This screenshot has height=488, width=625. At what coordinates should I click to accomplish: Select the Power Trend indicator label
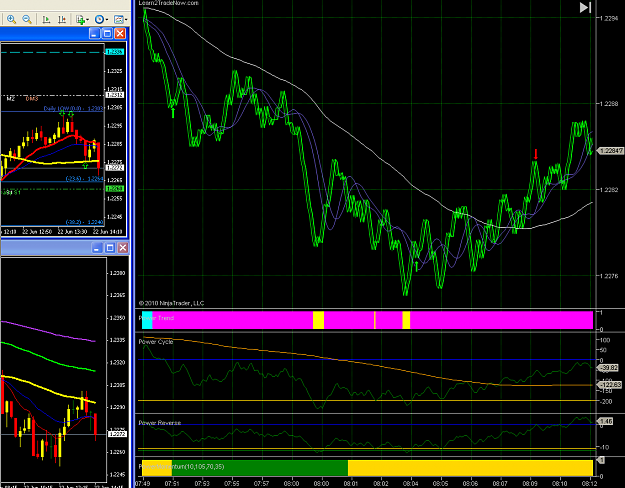click(x=156, y=318)
